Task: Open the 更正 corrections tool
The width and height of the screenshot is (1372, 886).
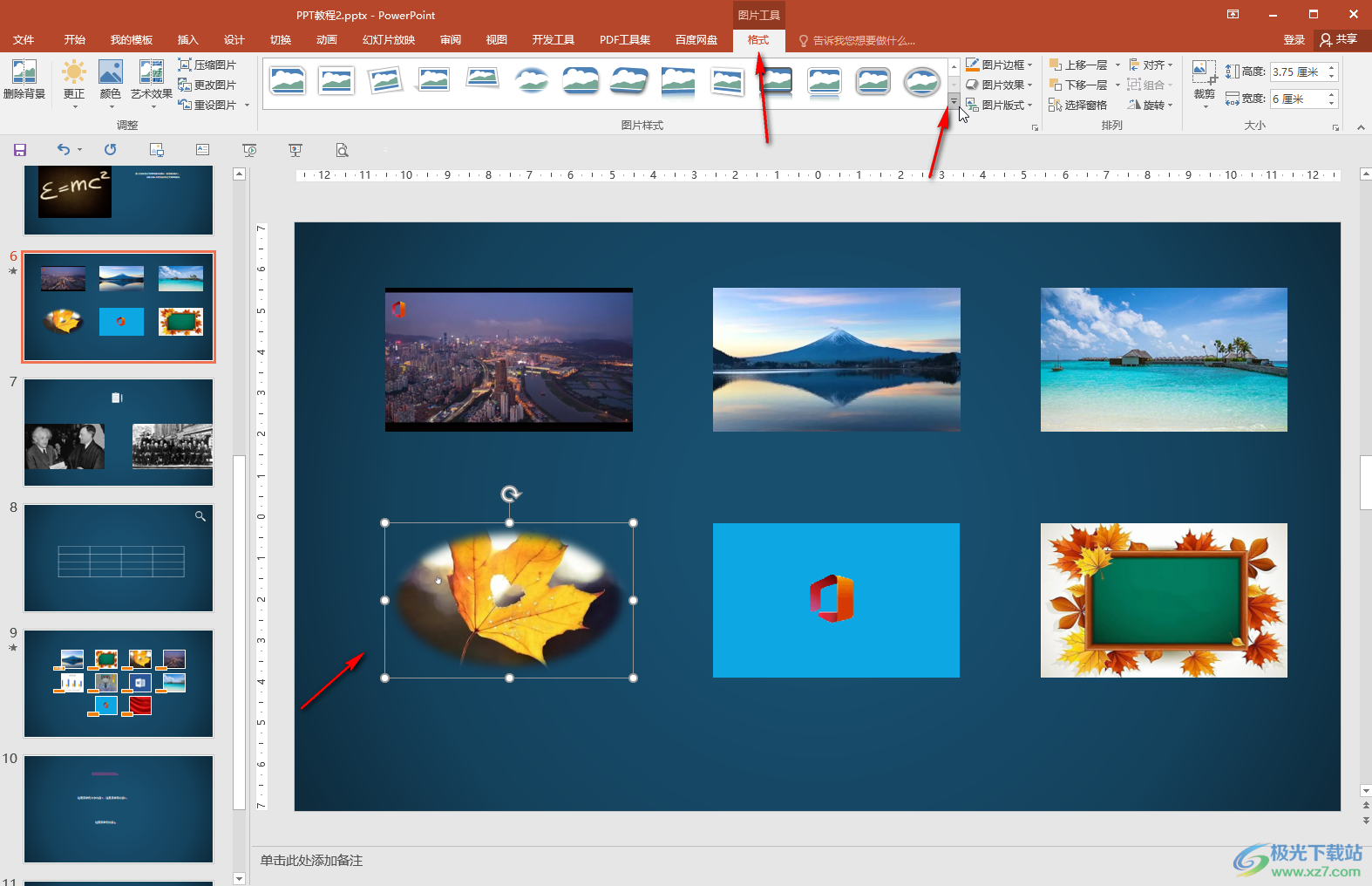Action: coord(74,83)
